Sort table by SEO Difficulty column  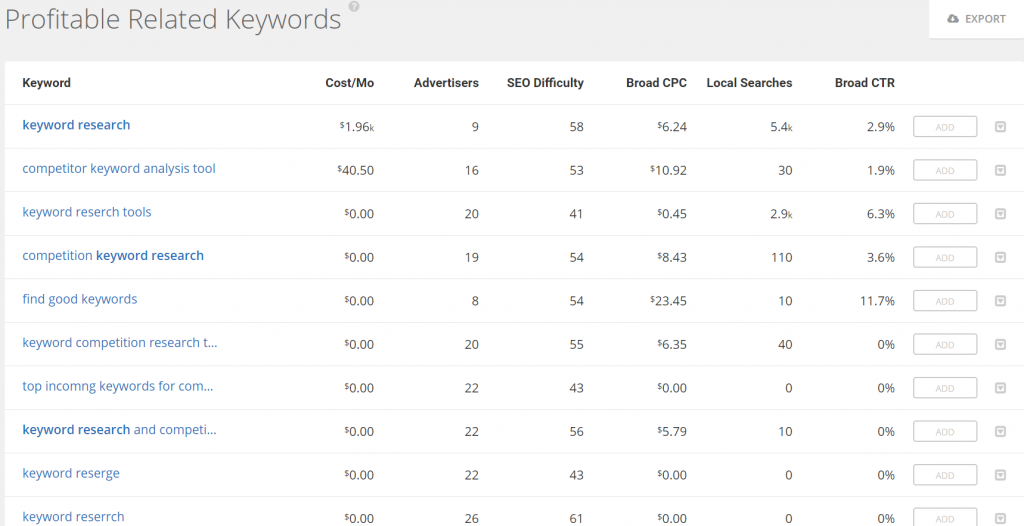point(545,83)
